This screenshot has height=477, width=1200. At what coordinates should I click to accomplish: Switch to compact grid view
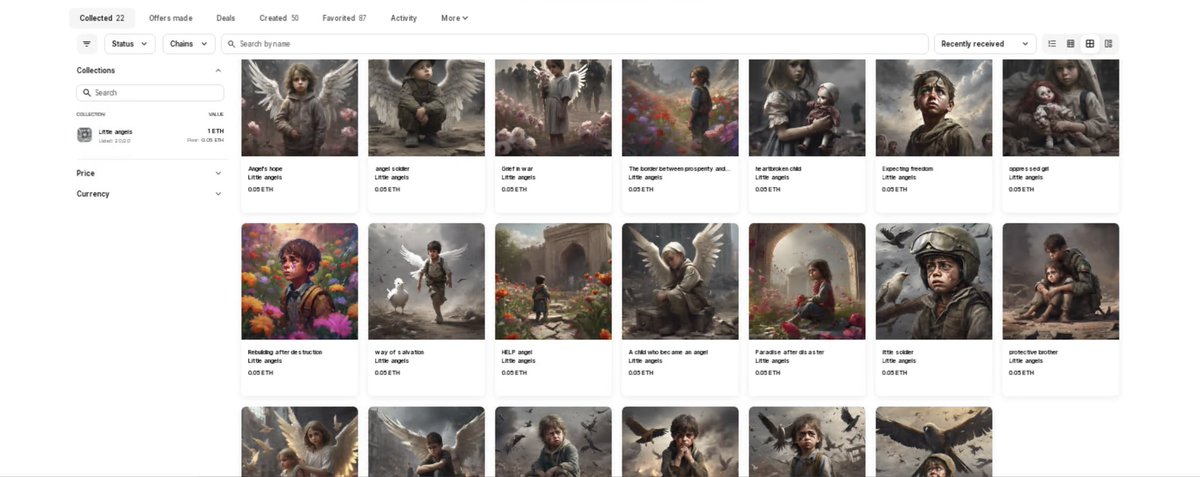(1071, 44)
